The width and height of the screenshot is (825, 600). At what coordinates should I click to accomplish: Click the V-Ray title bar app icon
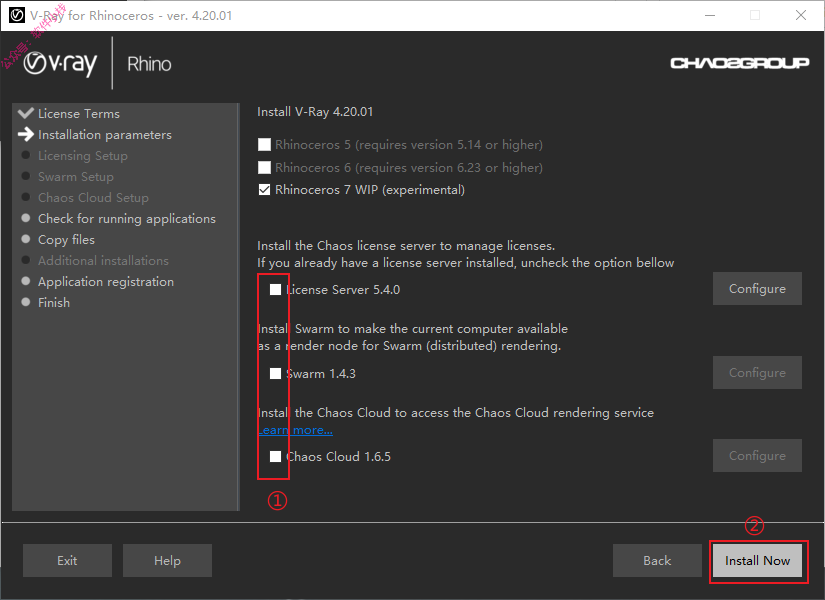click(17, 15)
